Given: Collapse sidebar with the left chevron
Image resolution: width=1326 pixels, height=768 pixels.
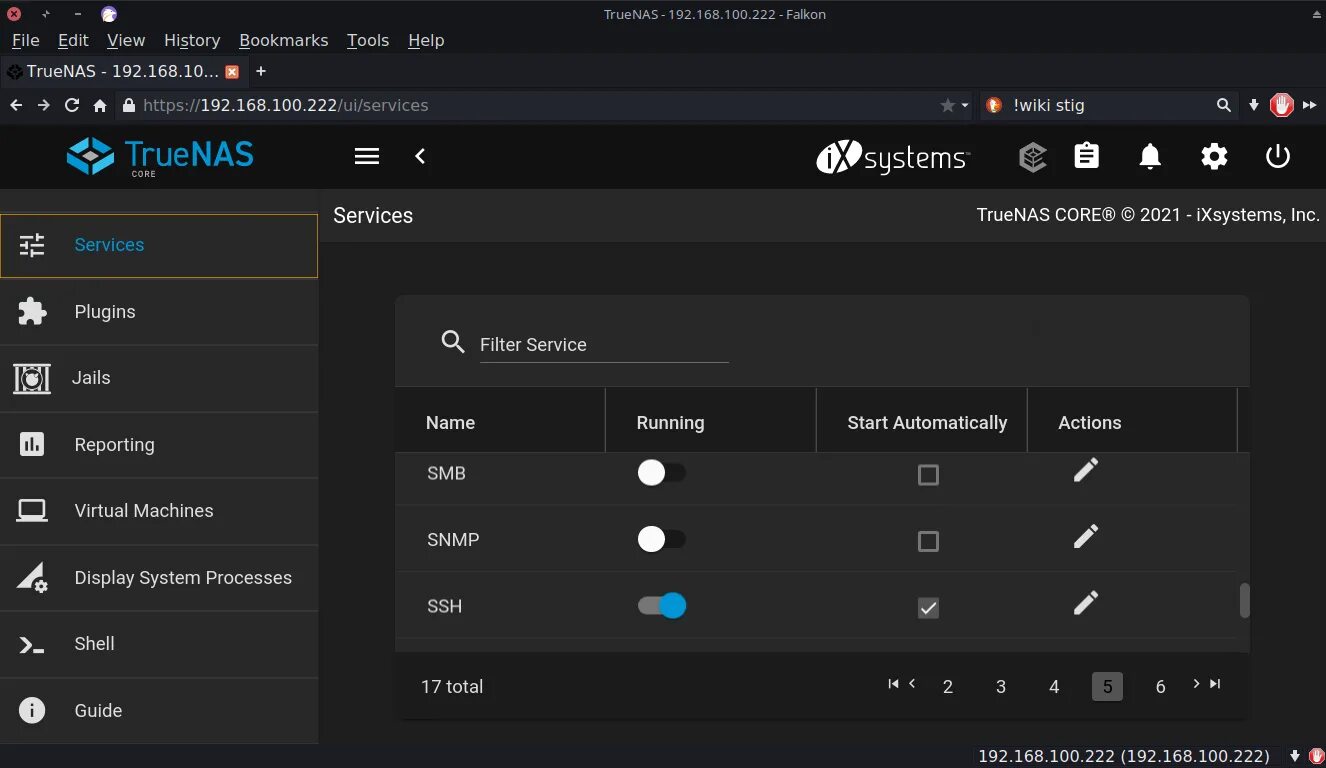Looking at the screenshot, I should [420, 156].
